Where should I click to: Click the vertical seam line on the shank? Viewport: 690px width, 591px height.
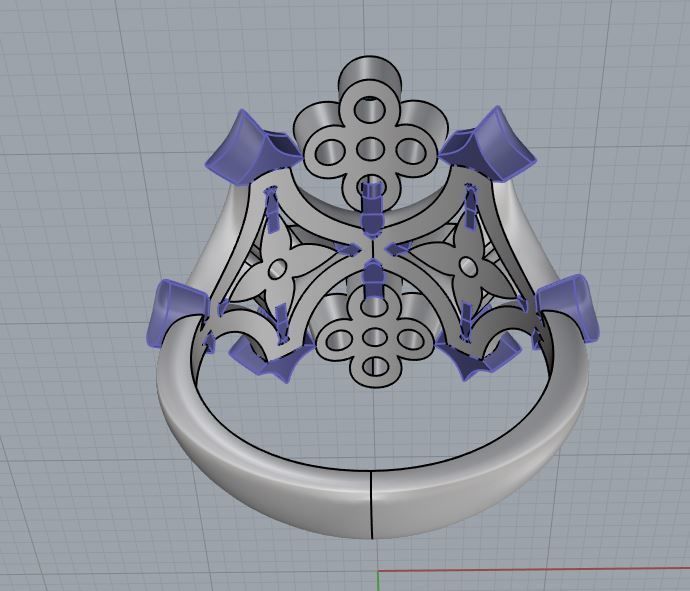[372, 504]
